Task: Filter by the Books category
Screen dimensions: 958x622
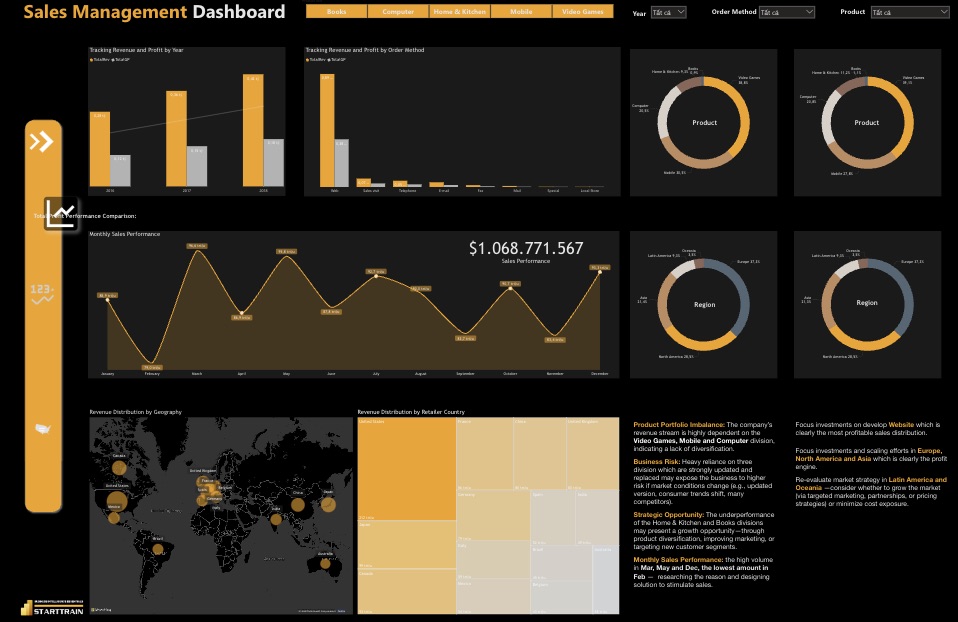Action: tap(336, 13)
